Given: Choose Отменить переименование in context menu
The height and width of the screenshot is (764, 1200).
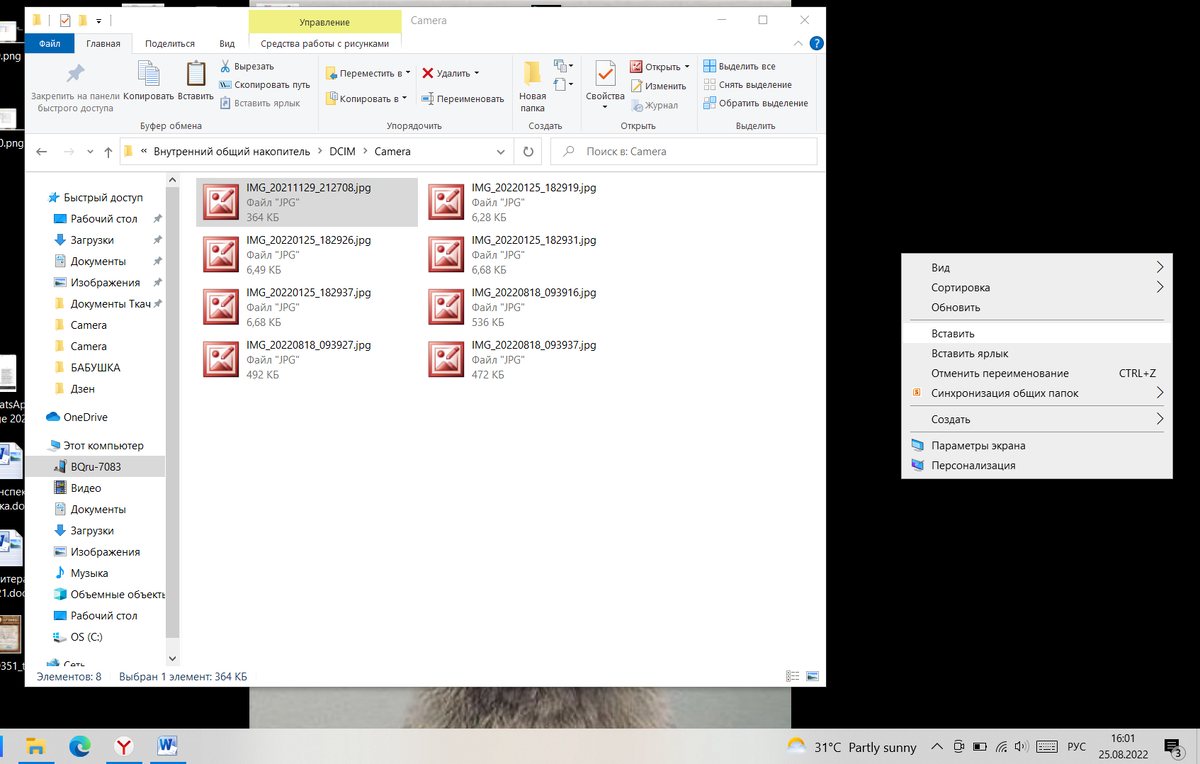Looking at the screenshot, I should pyautogui.click(x=1036, y=374).
